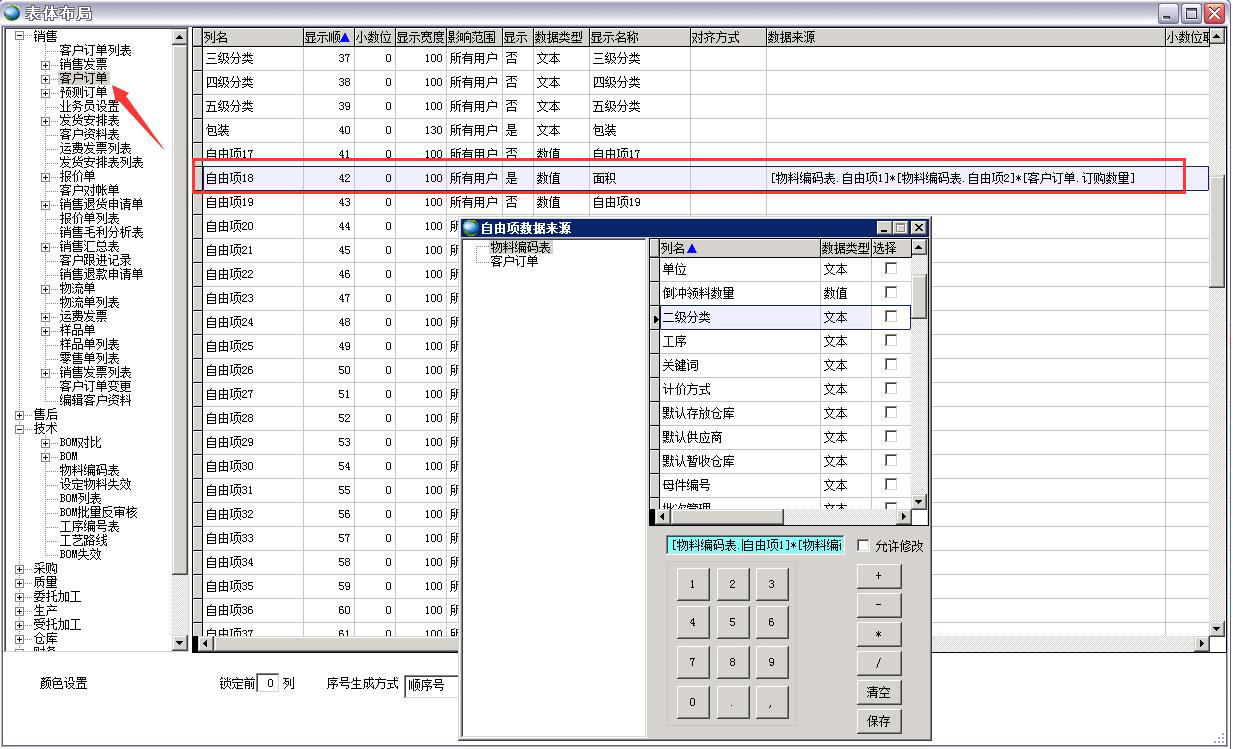Click sort arrow on 显示顺 column header
The height and width of the screenshot is (749, 1233).
(x=345, y=38)
